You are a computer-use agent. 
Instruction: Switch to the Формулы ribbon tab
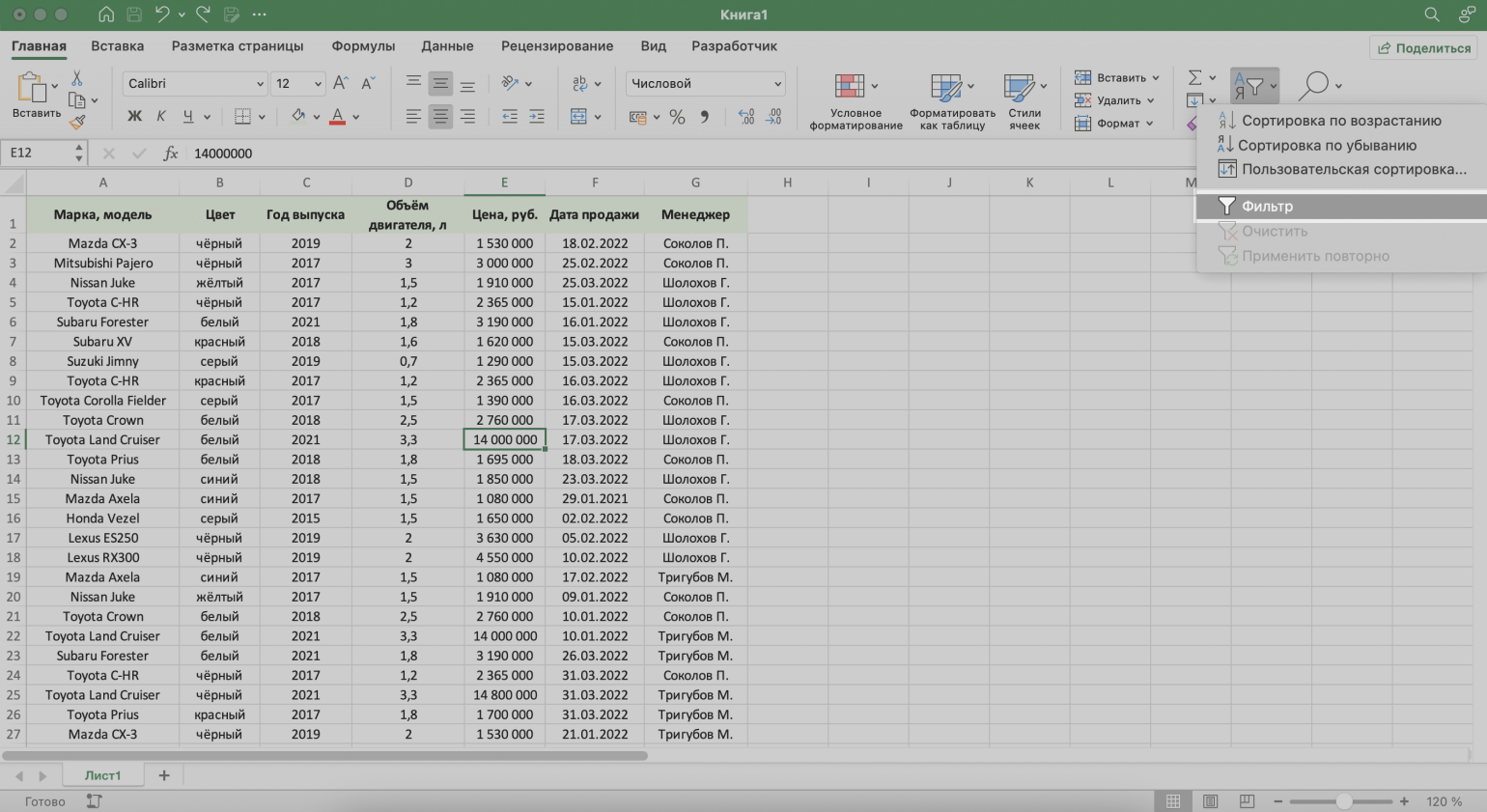click(x=363, y=45)
